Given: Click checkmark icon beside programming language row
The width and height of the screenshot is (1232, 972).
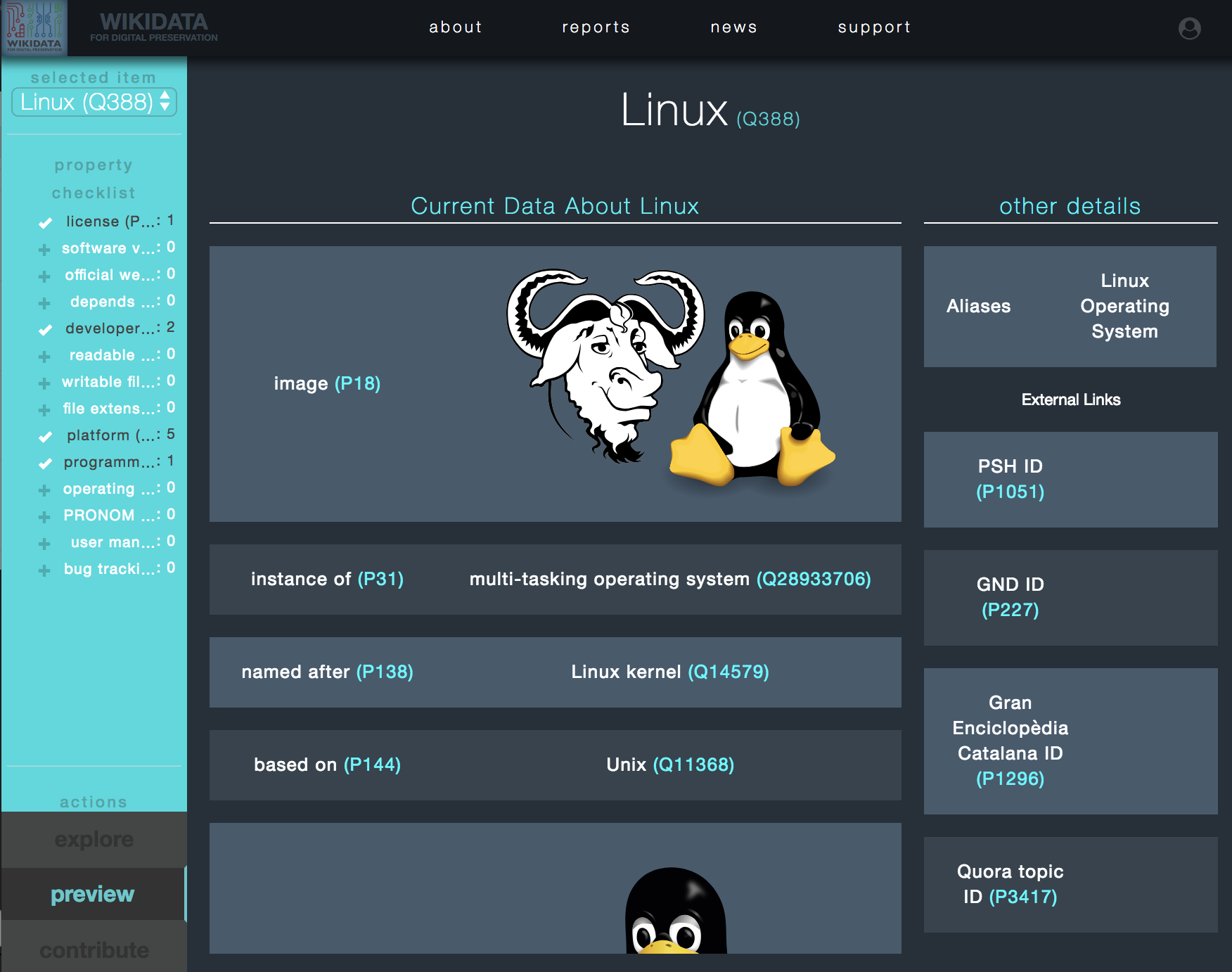Looking at the screenshot, I should 45,463.
